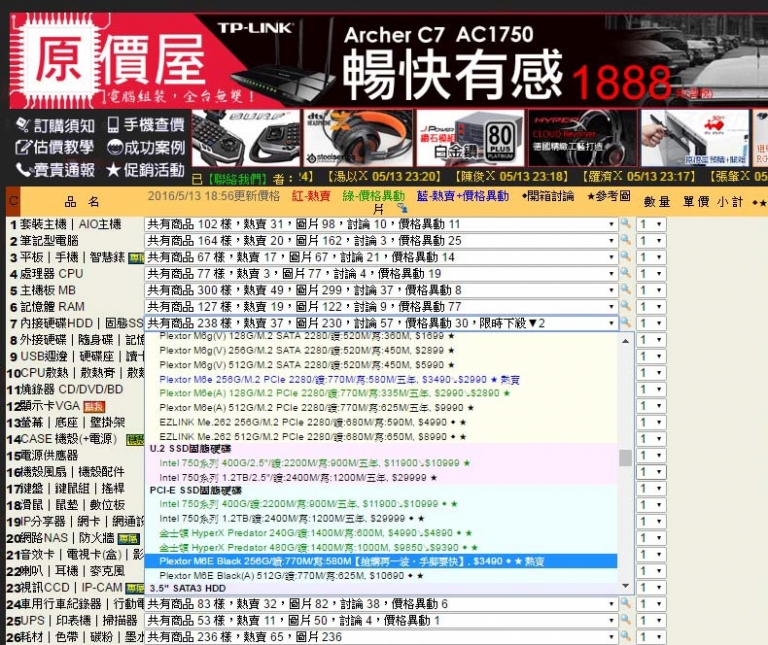Click search icon for 內接硬碟HDD row

pos(625,322)
